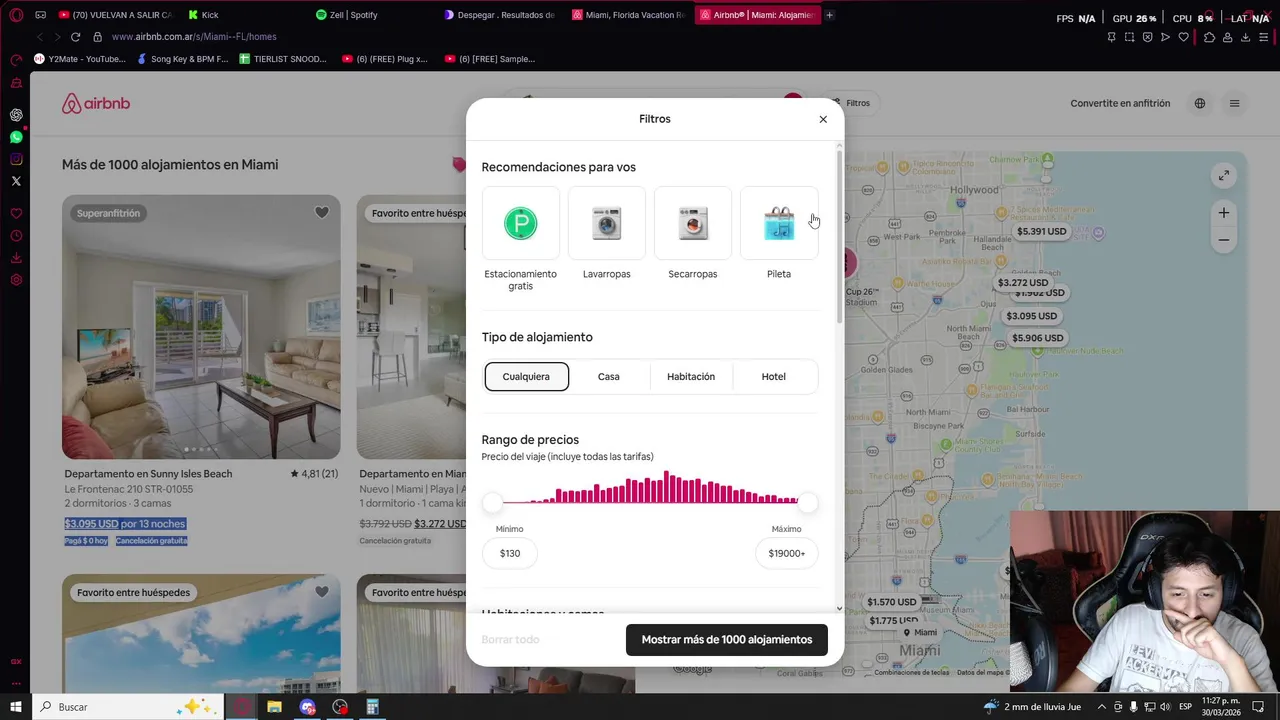Close the Filtros dialog
The image size is (1280, 720).
click(823, 119)
